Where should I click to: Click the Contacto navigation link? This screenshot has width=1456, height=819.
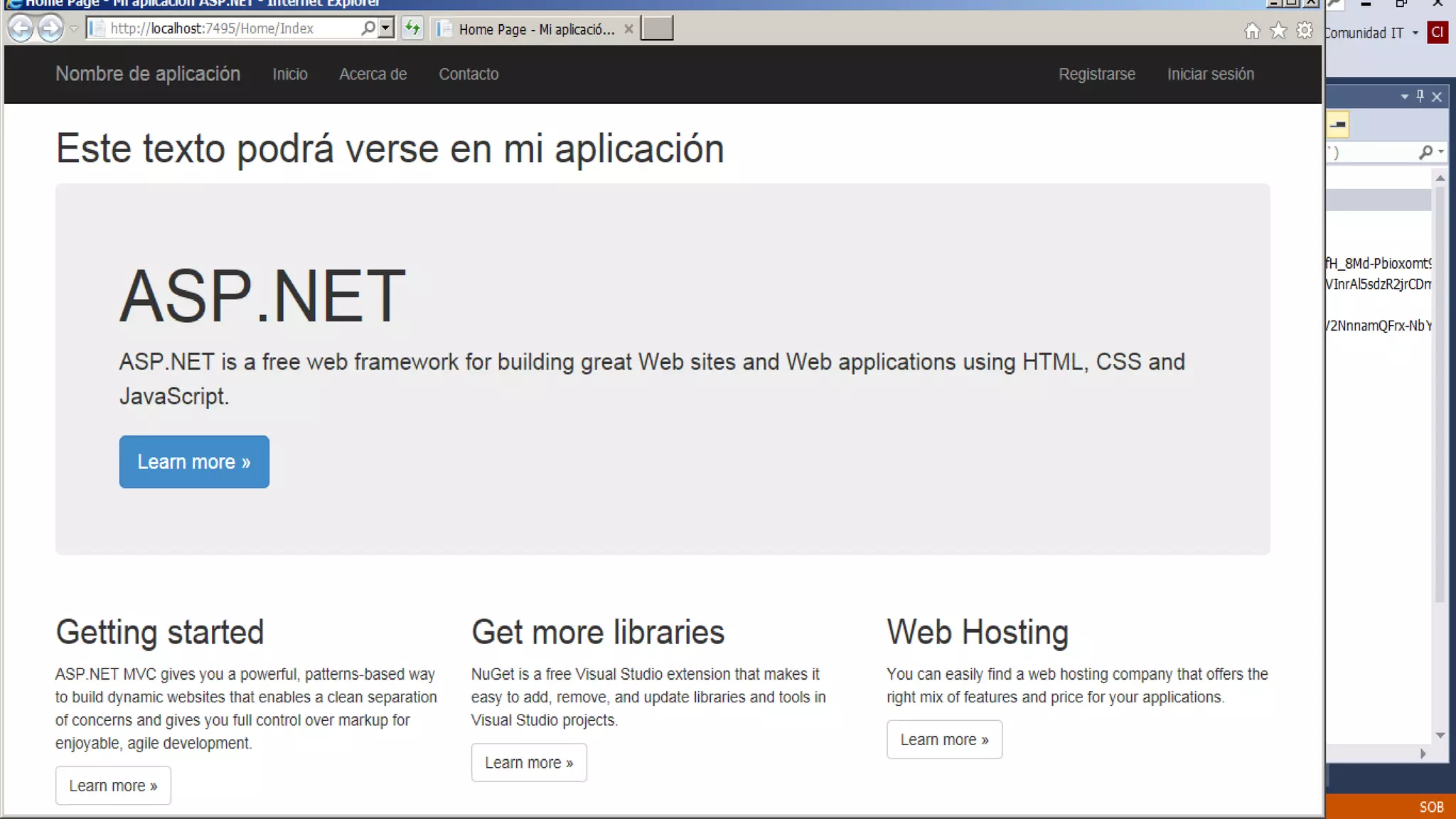coord(469,74)
